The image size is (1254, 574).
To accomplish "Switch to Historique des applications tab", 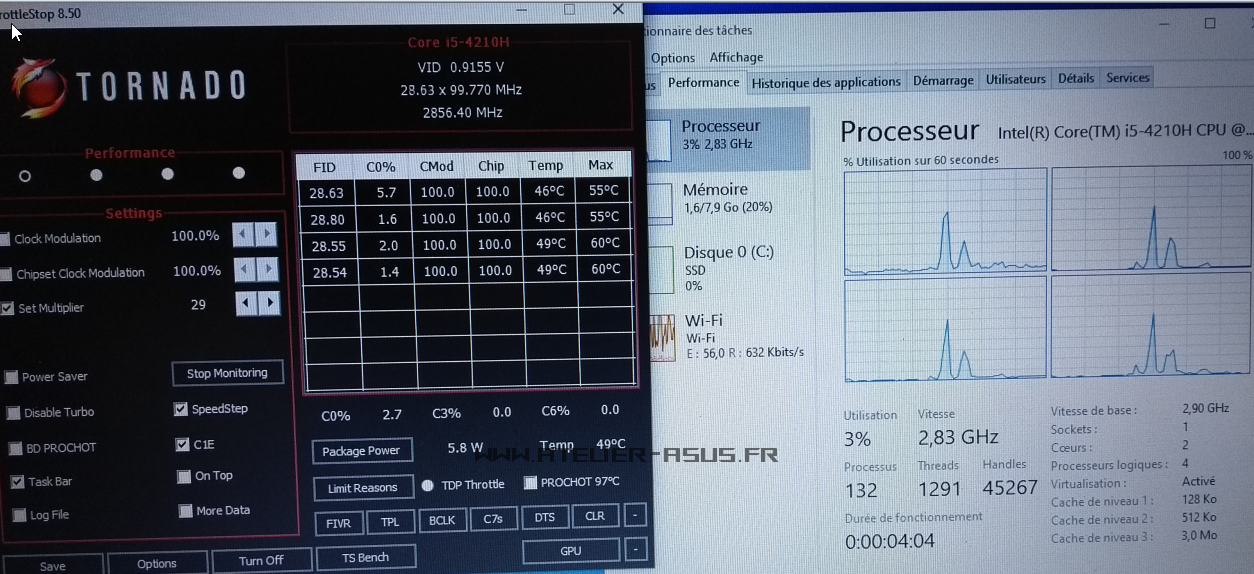I will (826, 82).
